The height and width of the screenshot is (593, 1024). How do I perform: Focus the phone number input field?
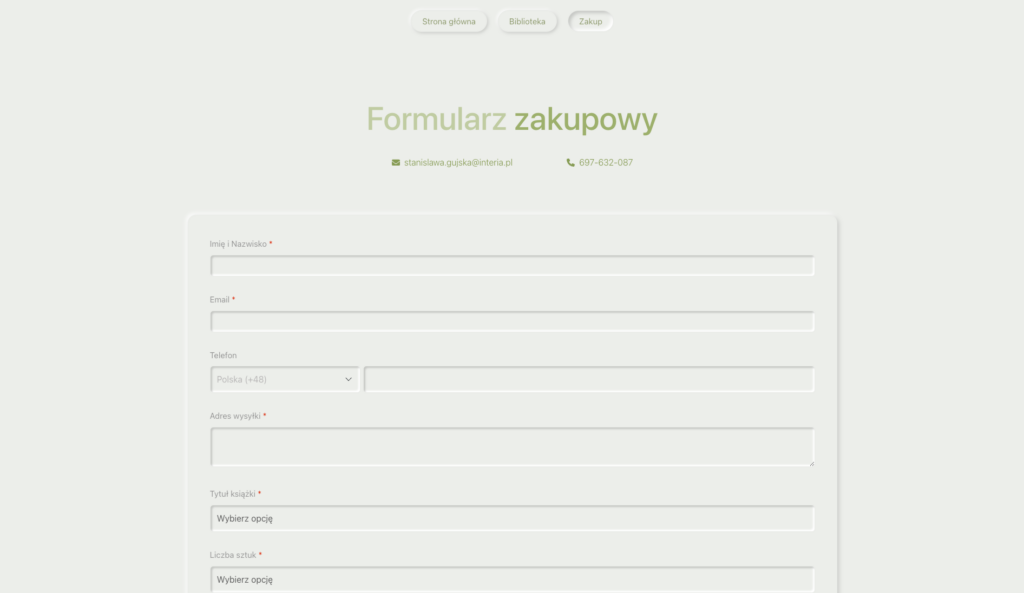pos(589,379)
